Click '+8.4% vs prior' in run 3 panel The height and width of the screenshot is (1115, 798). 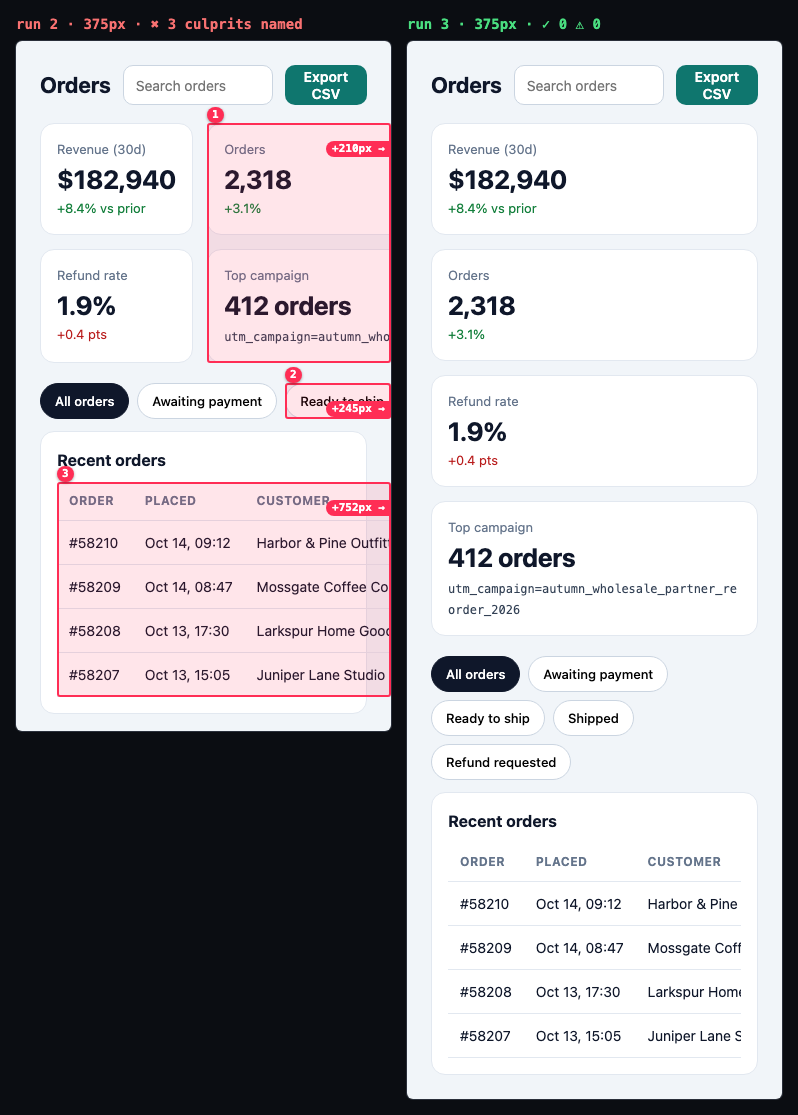tap(492, 208)
